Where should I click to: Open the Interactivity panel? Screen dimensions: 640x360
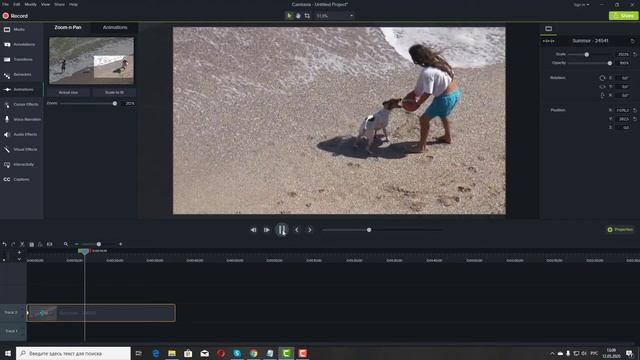click(x=21, y=164)
